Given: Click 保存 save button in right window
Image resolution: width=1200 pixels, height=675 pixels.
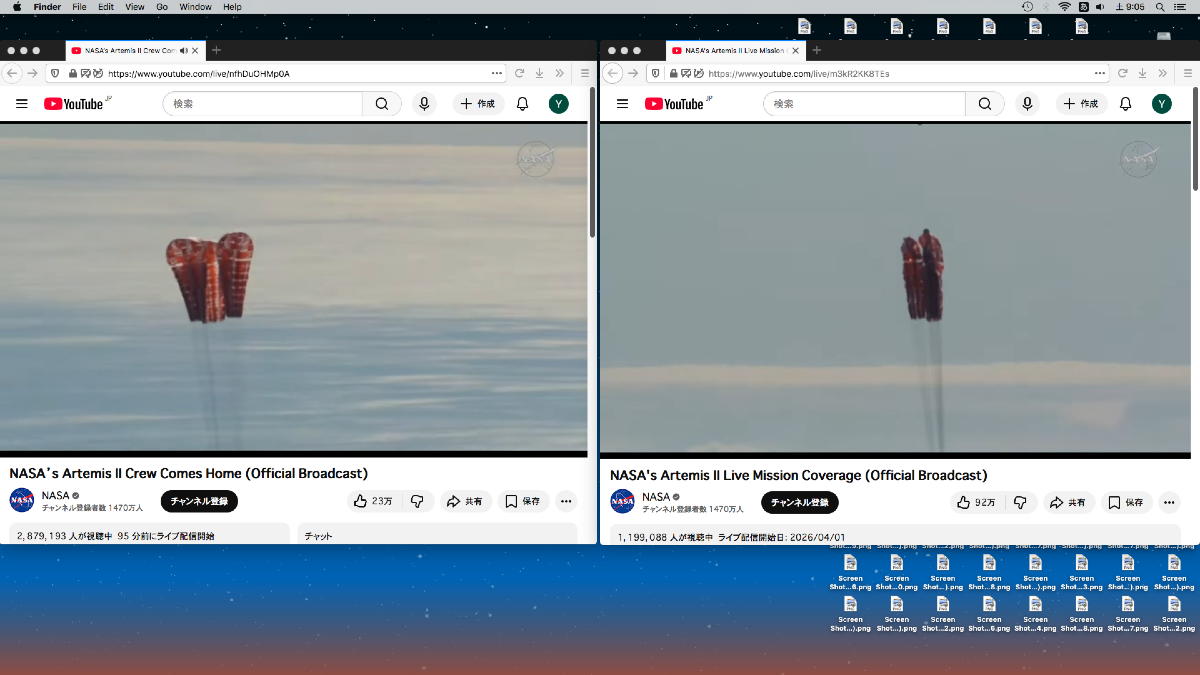Looking at the screenshot, I should point(1126,503).
